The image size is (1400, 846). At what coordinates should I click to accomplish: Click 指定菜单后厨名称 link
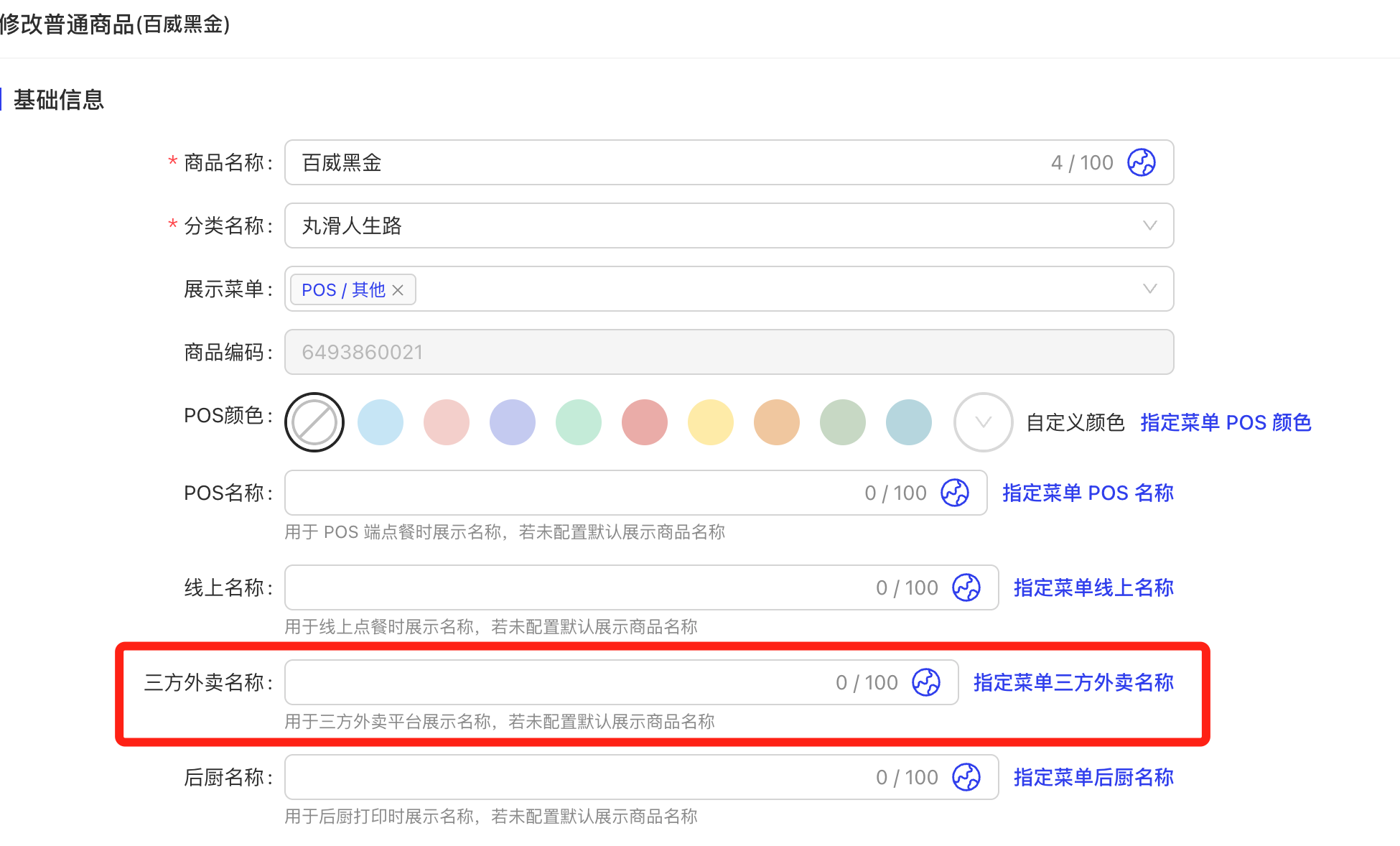click(1093, 777)
